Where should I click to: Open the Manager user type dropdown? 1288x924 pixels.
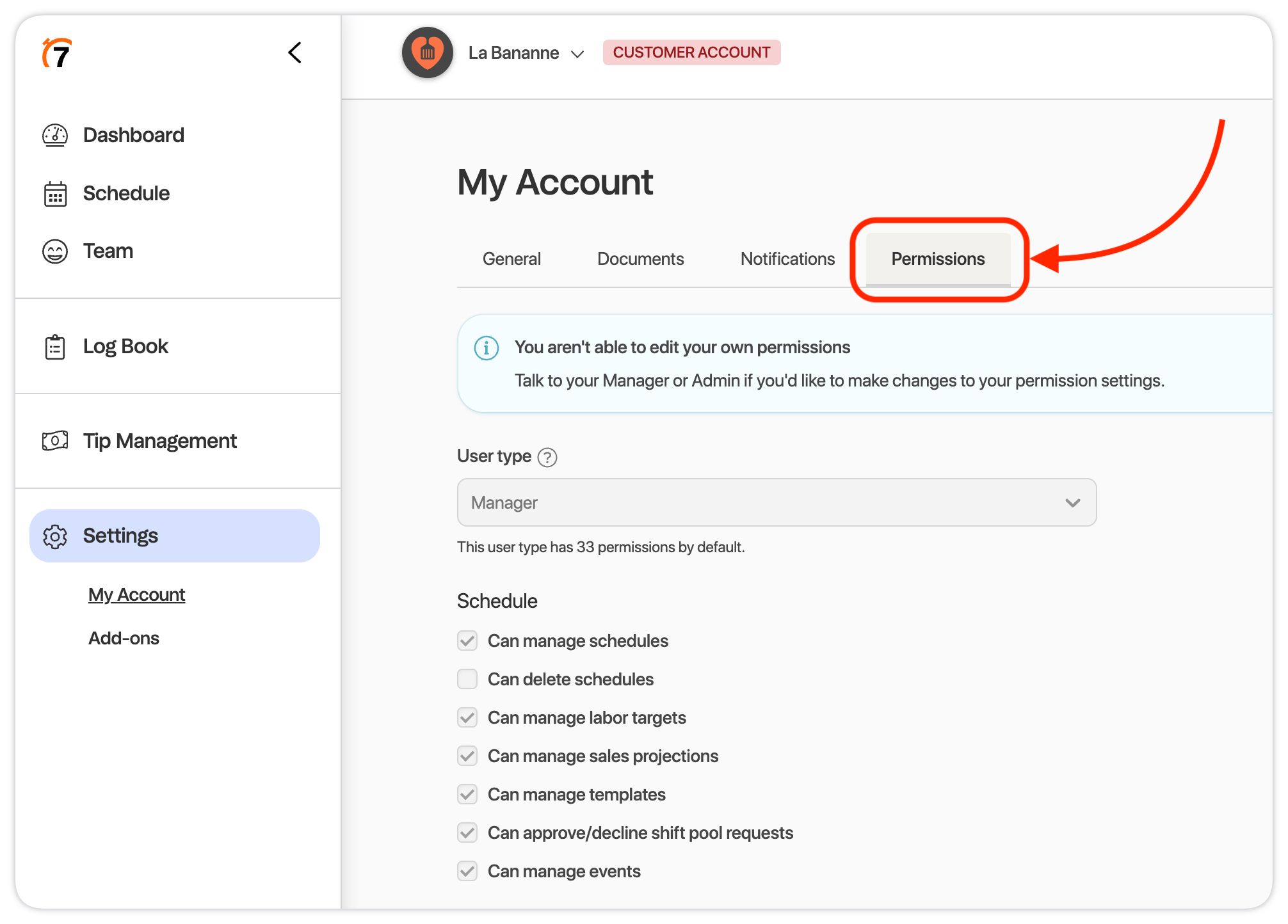coord(777,503)
